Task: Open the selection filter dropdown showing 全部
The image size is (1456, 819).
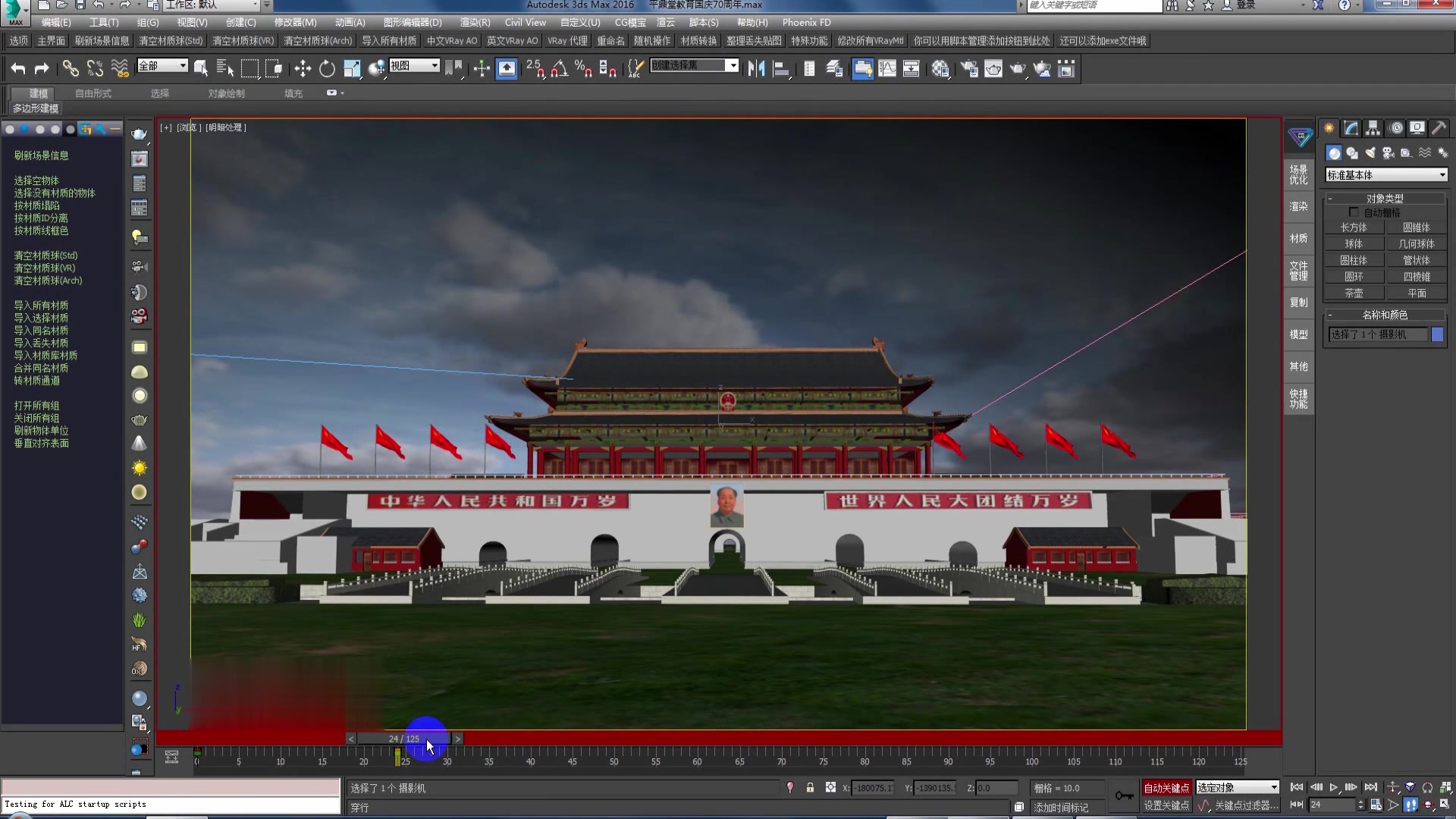Action: [162, 66]
